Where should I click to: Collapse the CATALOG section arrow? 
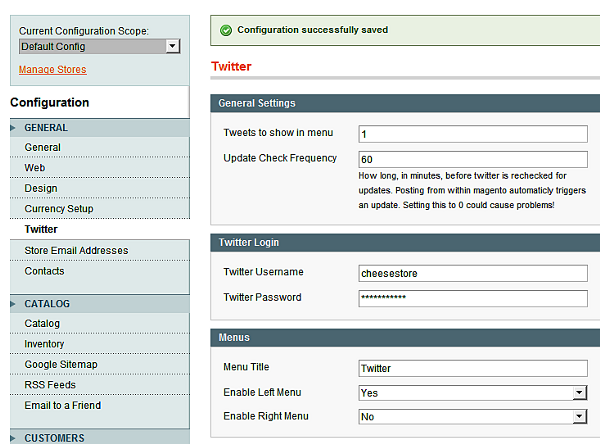[x=13, y=304]
